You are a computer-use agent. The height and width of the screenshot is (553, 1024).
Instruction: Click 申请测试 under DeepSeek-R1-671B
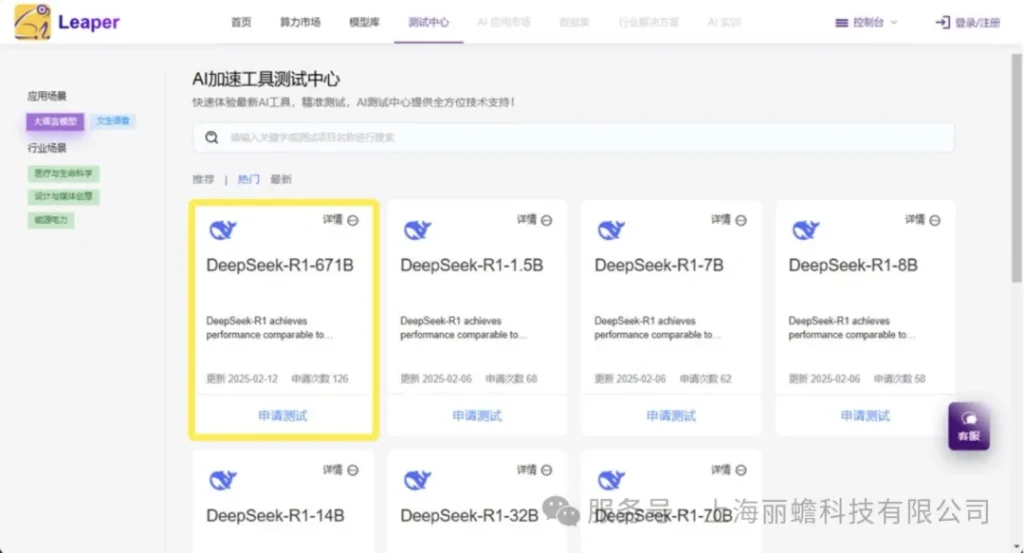(283, 415)
